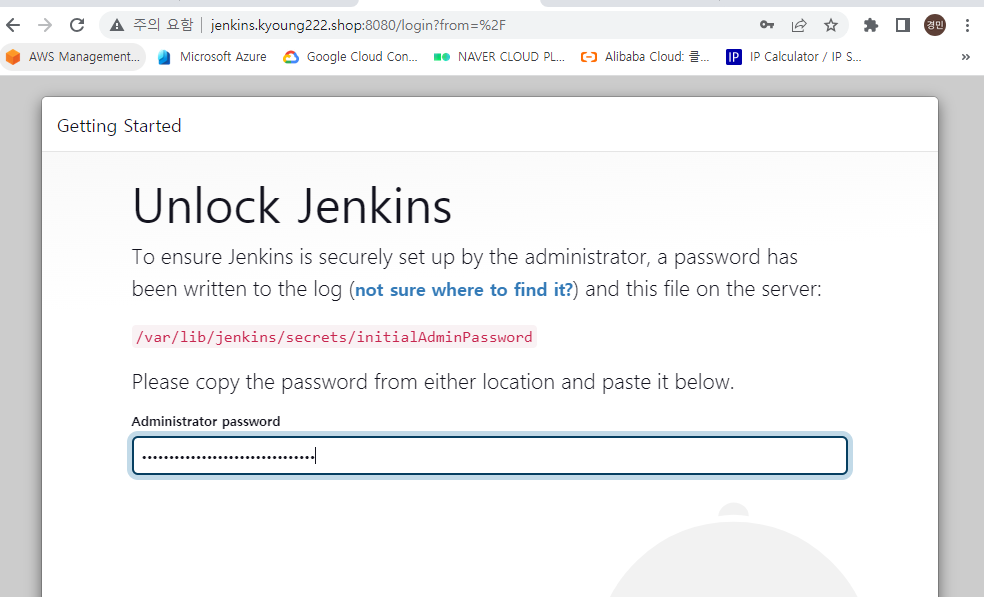Click the browser forward arrow

(45, 25)
